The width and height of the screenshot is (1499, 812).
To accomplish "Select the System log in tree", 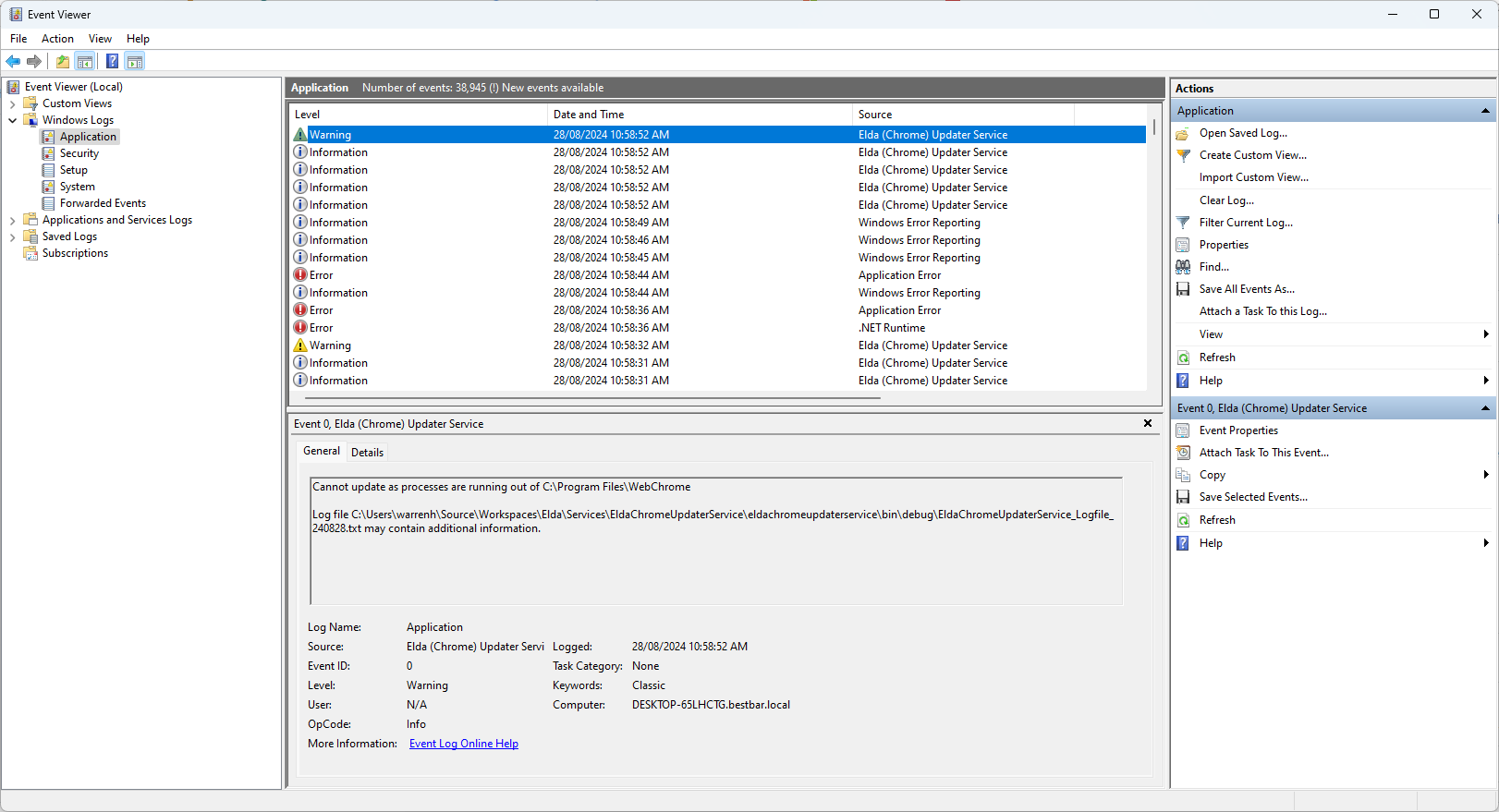I will (77, 187).
